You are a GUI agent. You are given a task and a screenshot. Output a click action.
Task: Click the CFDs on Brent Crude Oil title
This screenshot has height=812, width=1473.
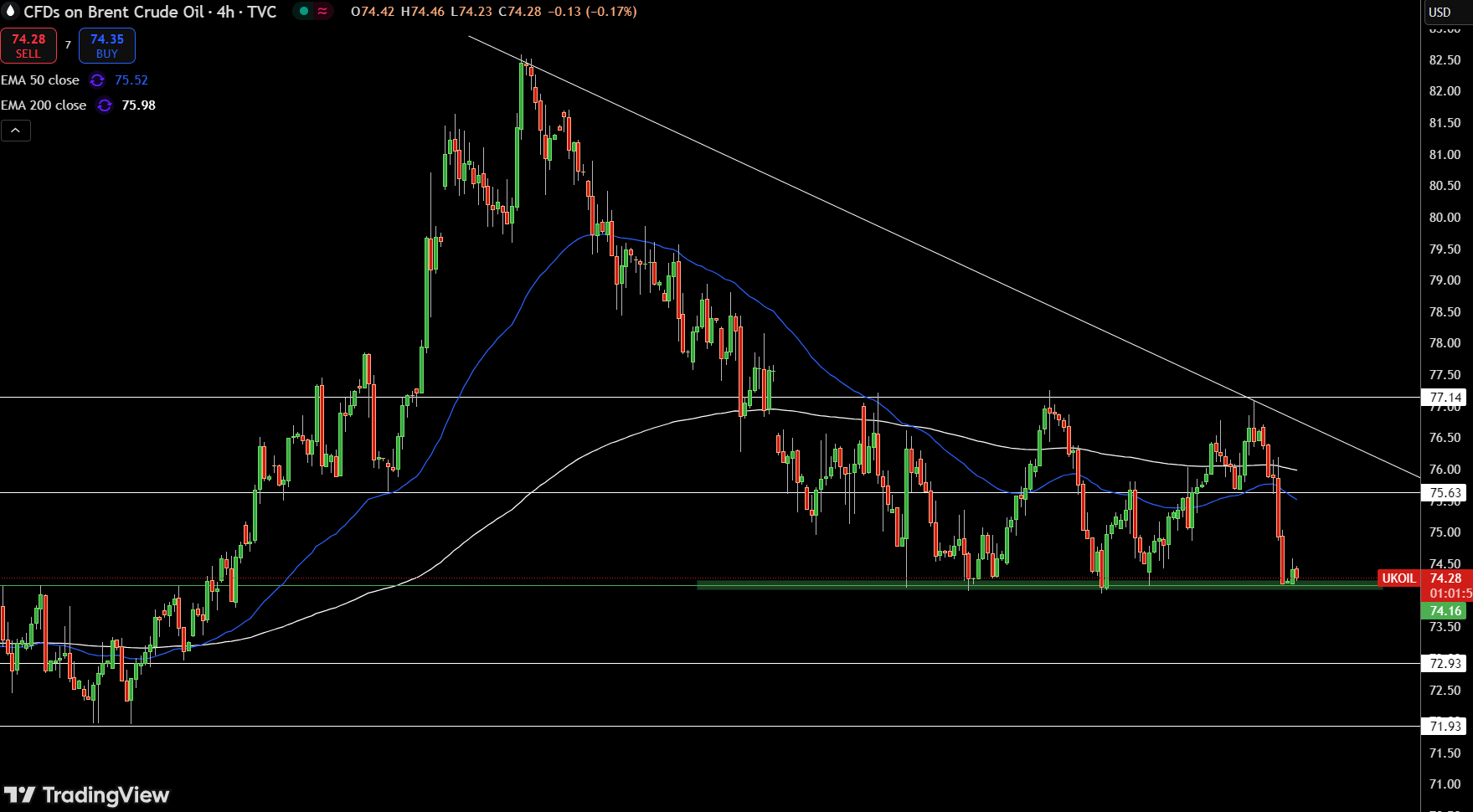150,12
